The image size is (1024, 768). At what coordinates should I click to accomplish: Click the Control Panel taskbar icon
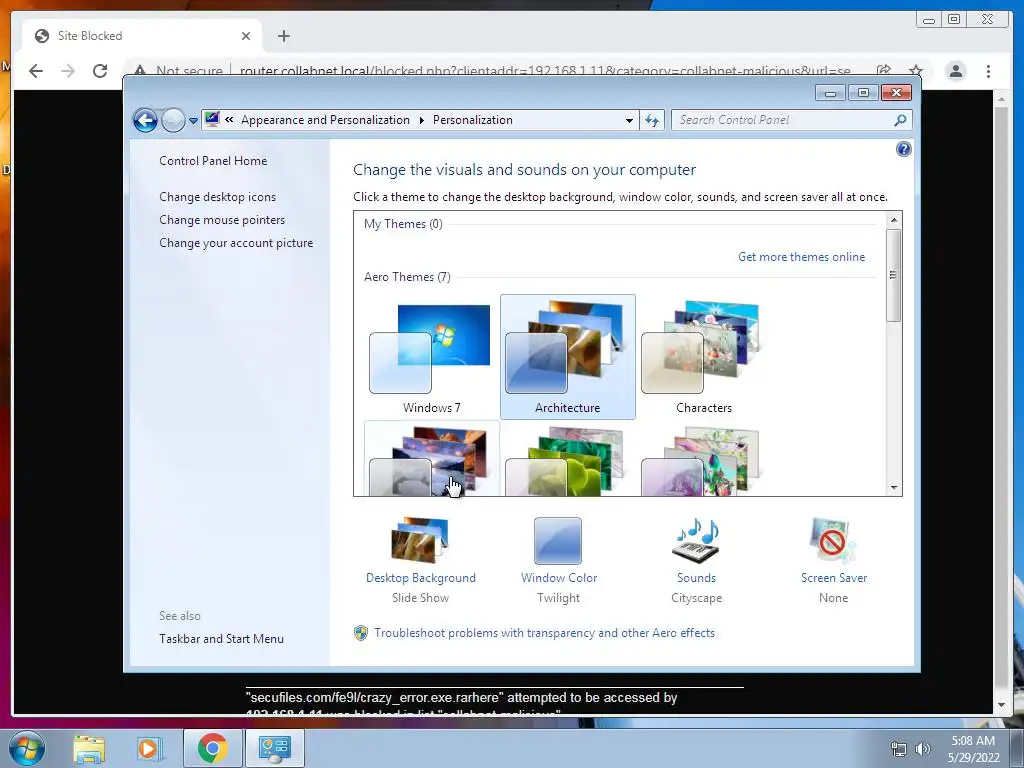click(274, 748)
